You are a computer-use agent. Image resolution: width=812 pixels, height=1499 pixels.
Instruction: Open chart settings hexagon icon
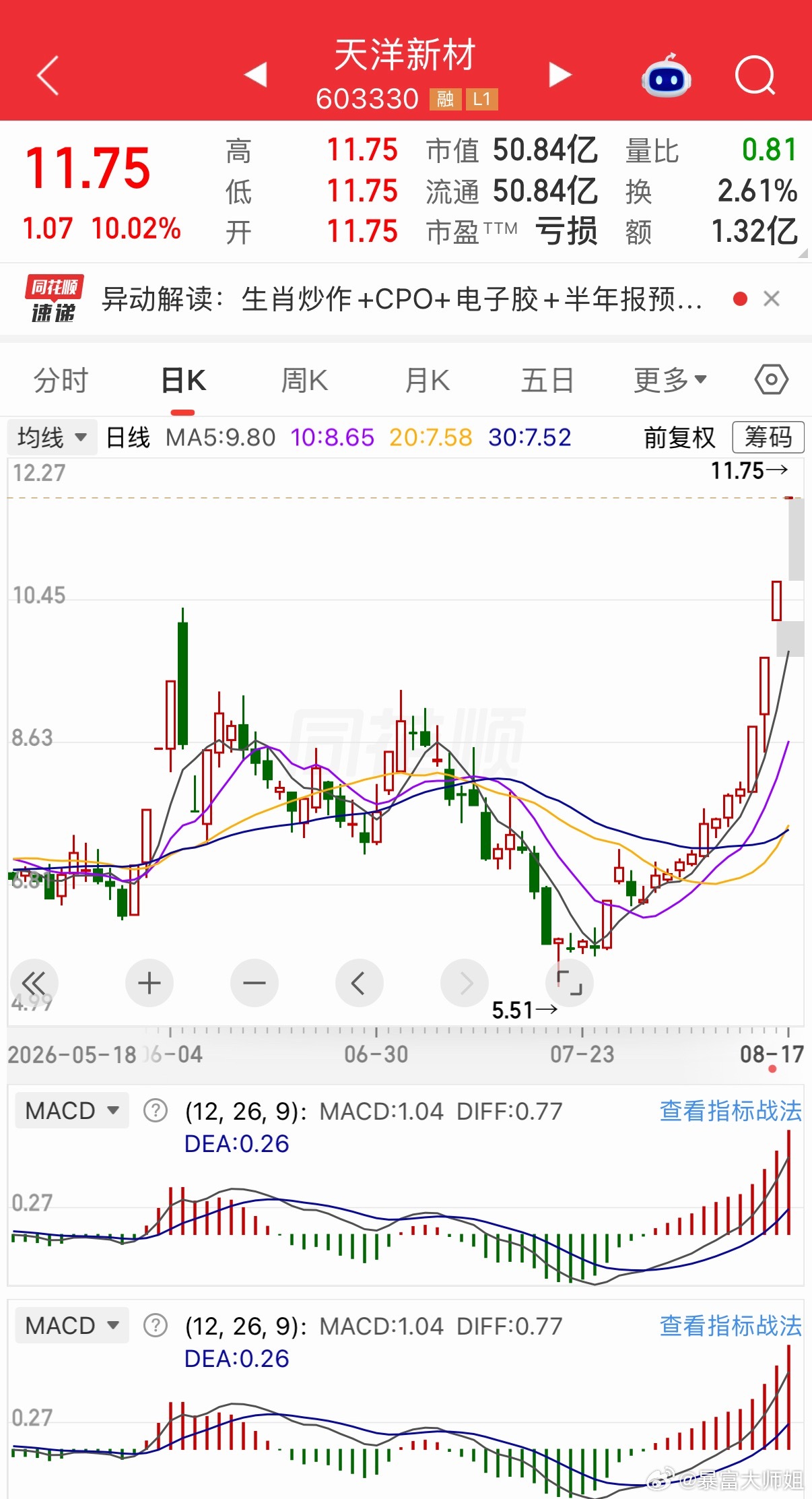click(771, 380)
